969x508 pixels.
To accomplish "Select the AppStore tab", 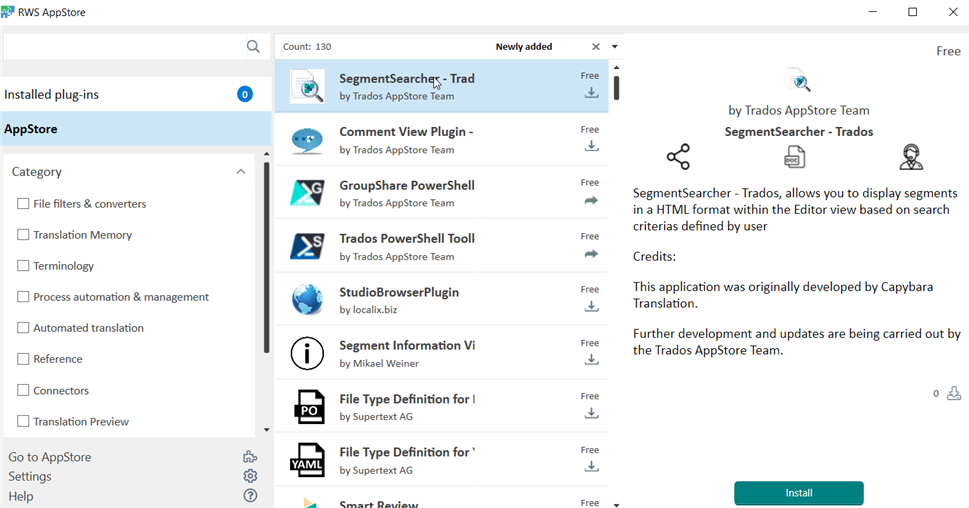I will pyautogui.click(x=136, y=129).
